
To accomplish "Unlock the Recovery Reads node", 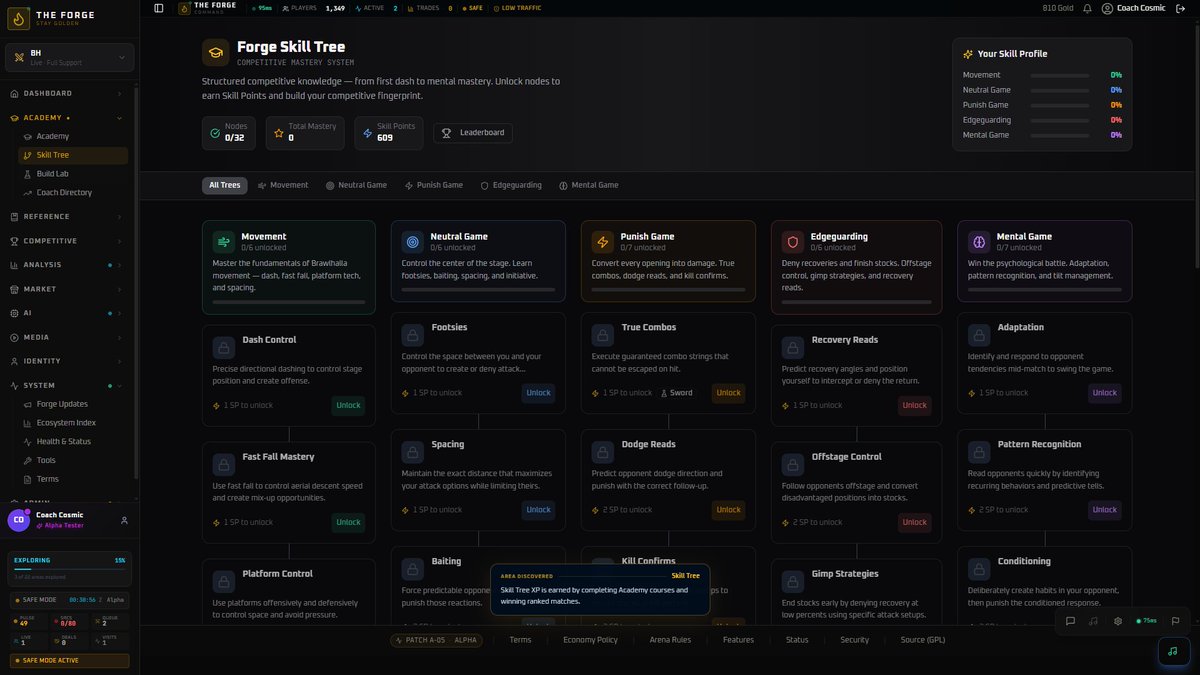I will coord(914,405).
